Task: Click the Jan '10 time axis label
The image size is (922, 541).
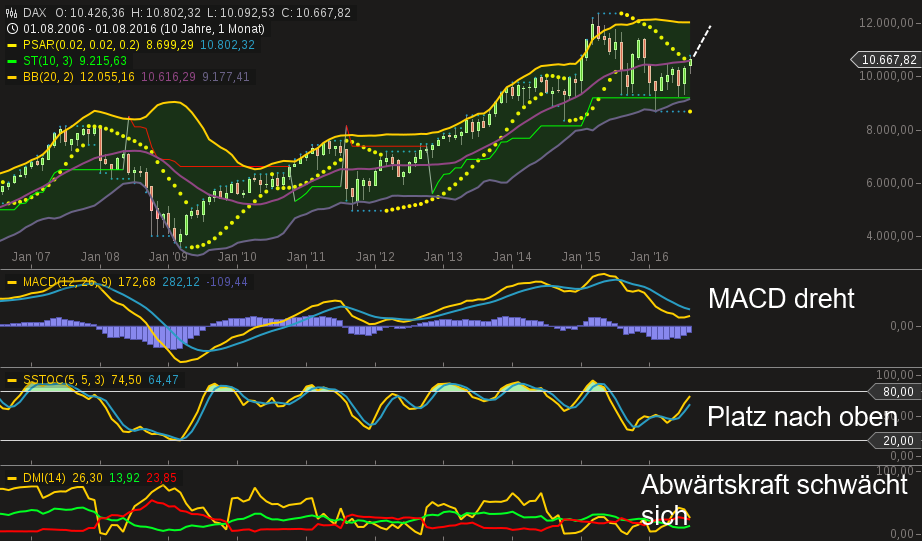Action: click(x=237, y=257)
